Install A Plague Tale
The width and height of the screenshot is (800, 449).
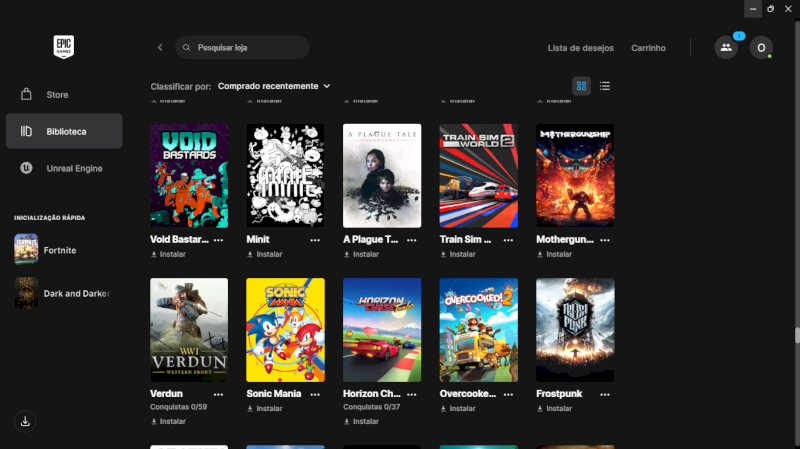pyautogui.click(x=361, y=254)
